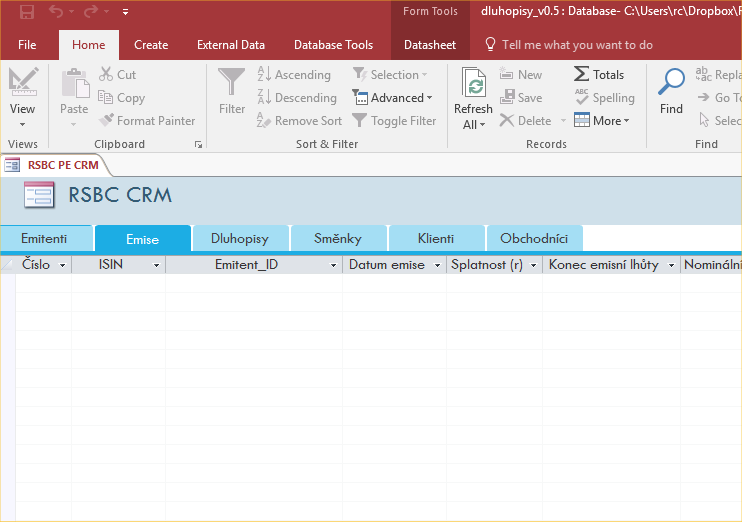Open the Emitent_ID column dropdown arrow
The height and width of the screenshot is (522, 742).
coord(333,265)
